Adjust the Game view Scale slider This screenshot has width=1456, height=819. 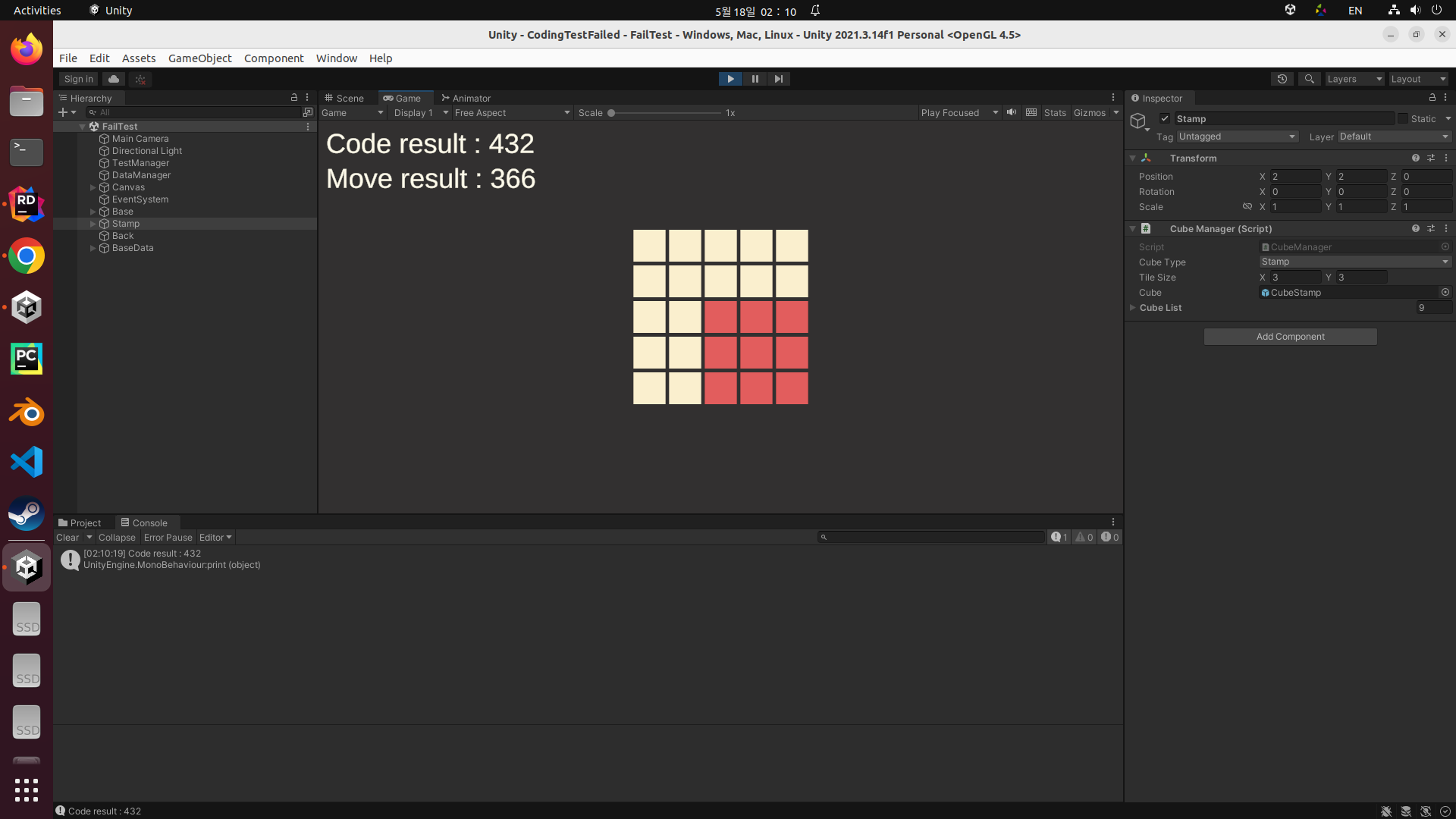coord(611,113)
